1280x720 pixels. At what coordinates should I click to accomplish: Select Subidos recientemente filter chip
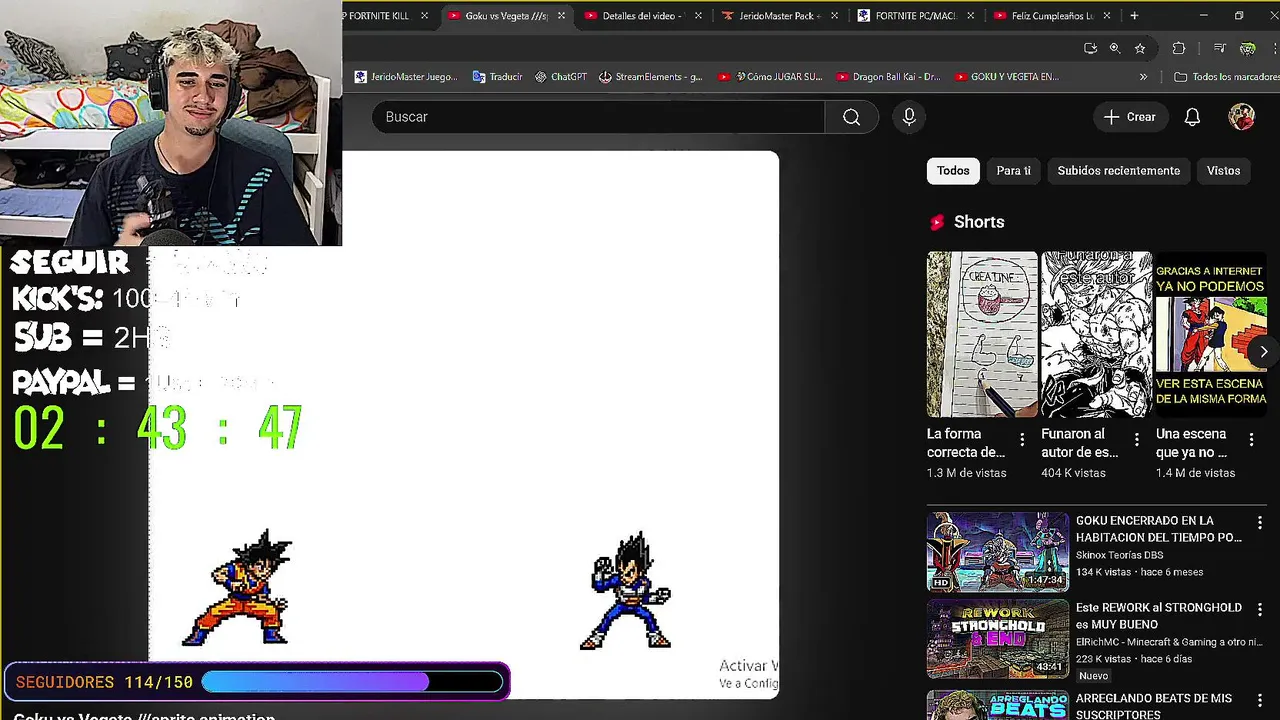pos(1118,171)
